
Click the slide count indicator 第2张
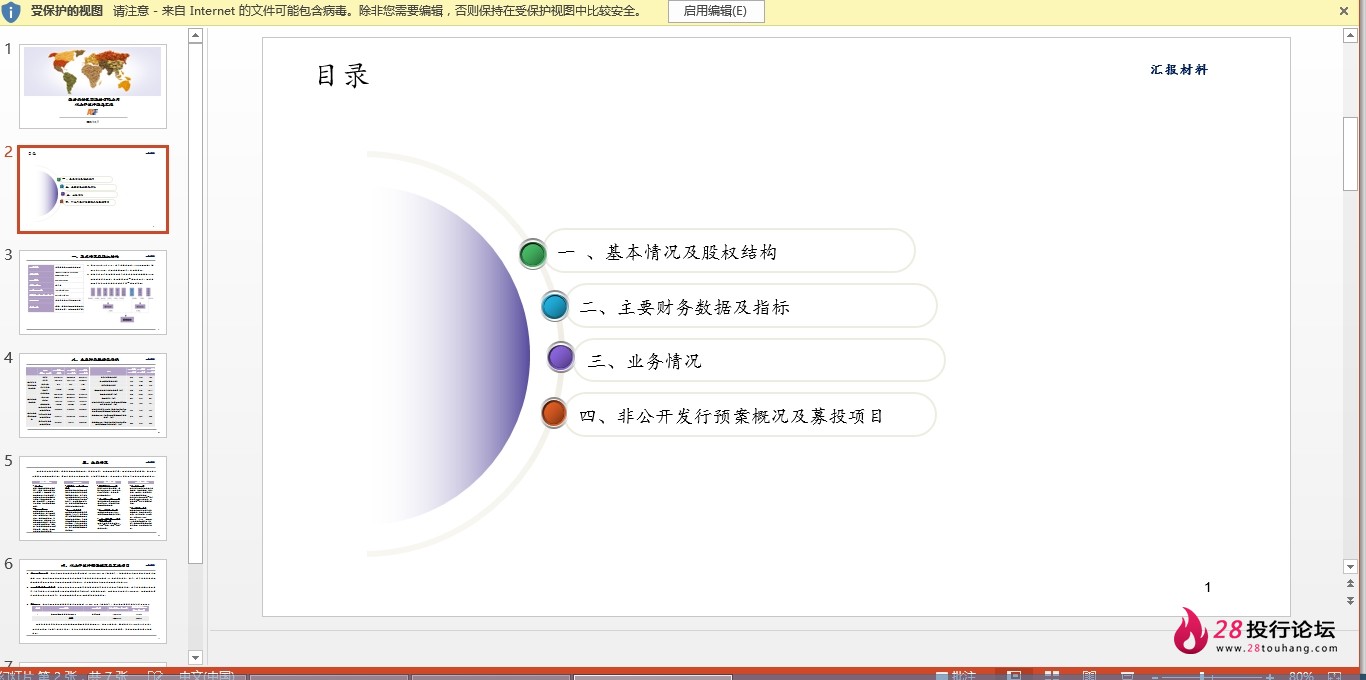point(57,676)
